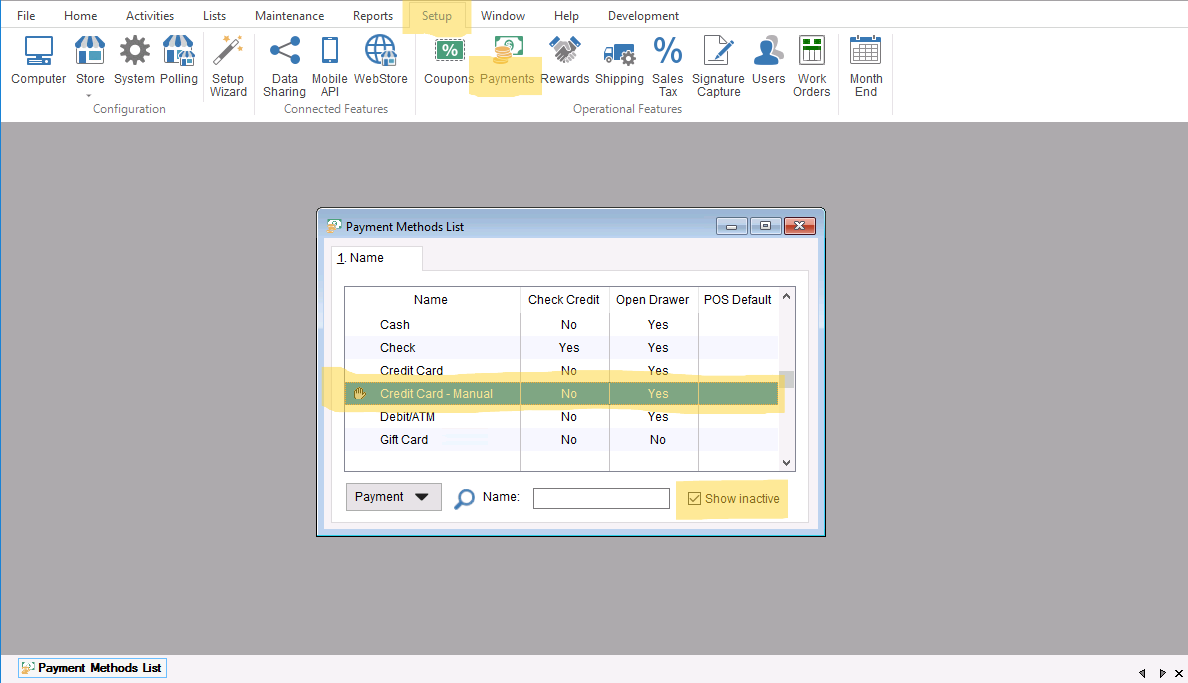Open Data Sharing settings

point(284,66)
